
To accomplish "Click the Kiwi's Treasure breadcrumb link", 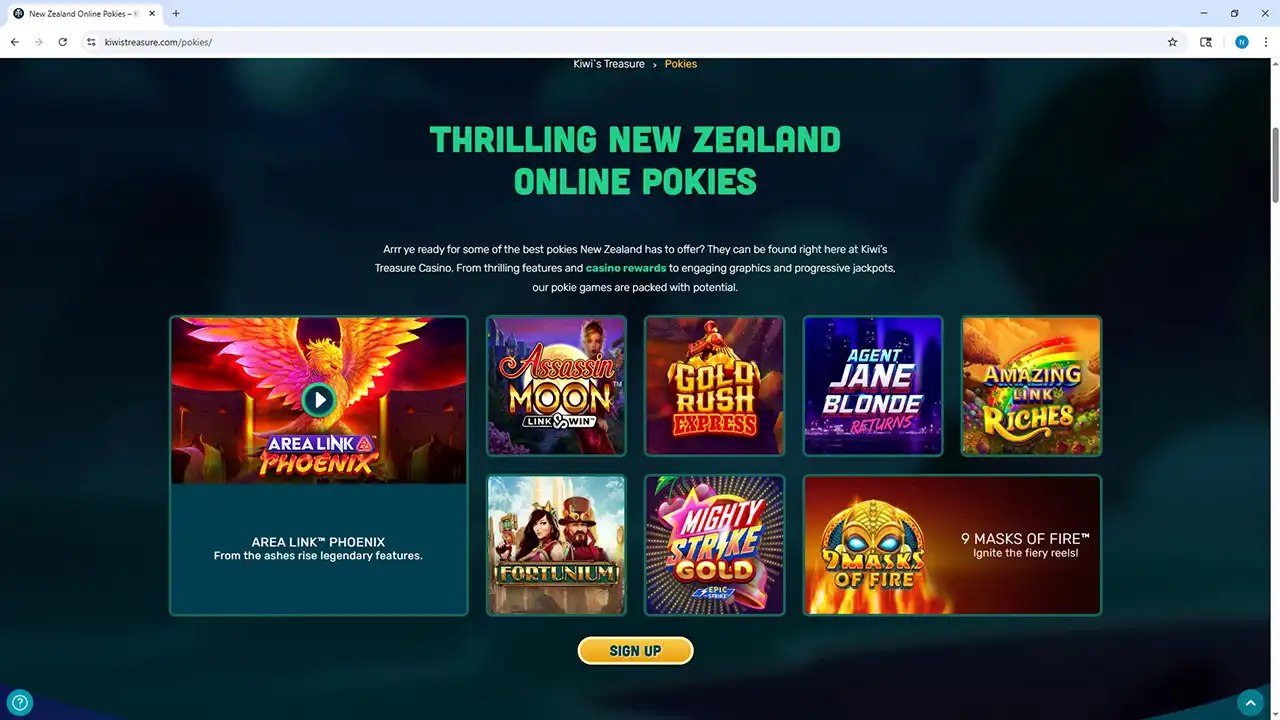I will (609, 64).
